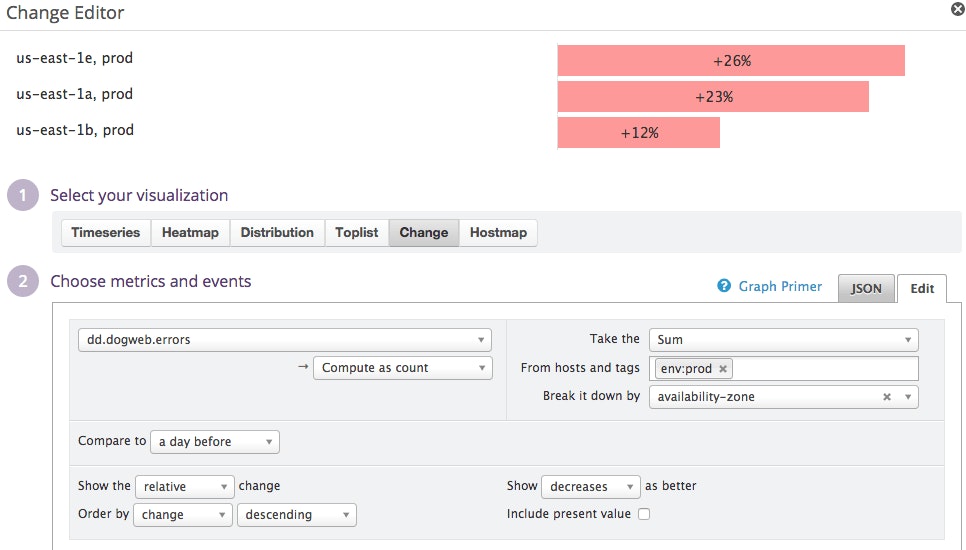966x550 pixels.
Task: Open the decreases as better dropdown
Action: (589, 487)
